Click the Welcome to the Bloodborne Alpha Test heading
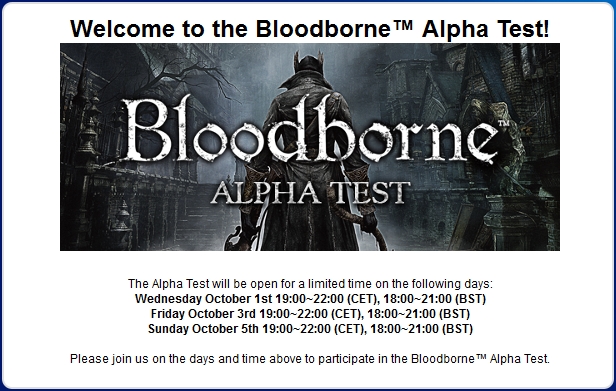The height and width of the screenshot is (391, 616). [310, 29]
